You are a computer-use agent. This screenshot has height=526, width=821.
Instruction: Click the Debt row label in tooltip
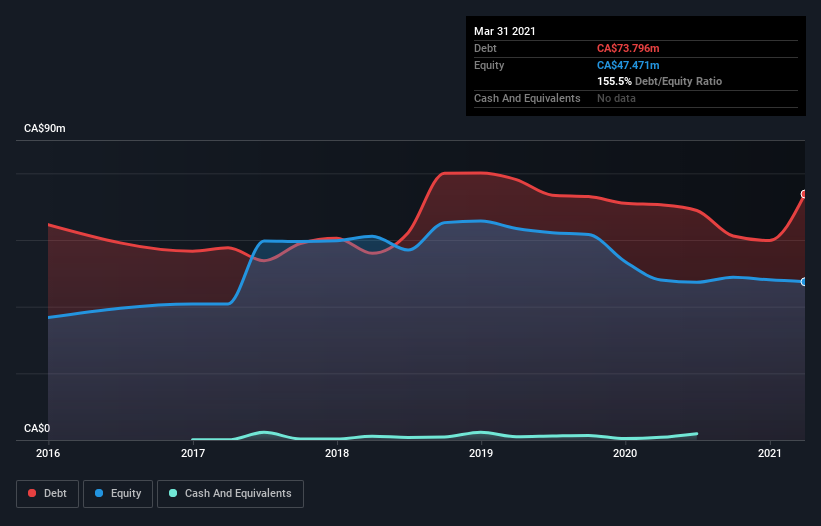point(485,48)
